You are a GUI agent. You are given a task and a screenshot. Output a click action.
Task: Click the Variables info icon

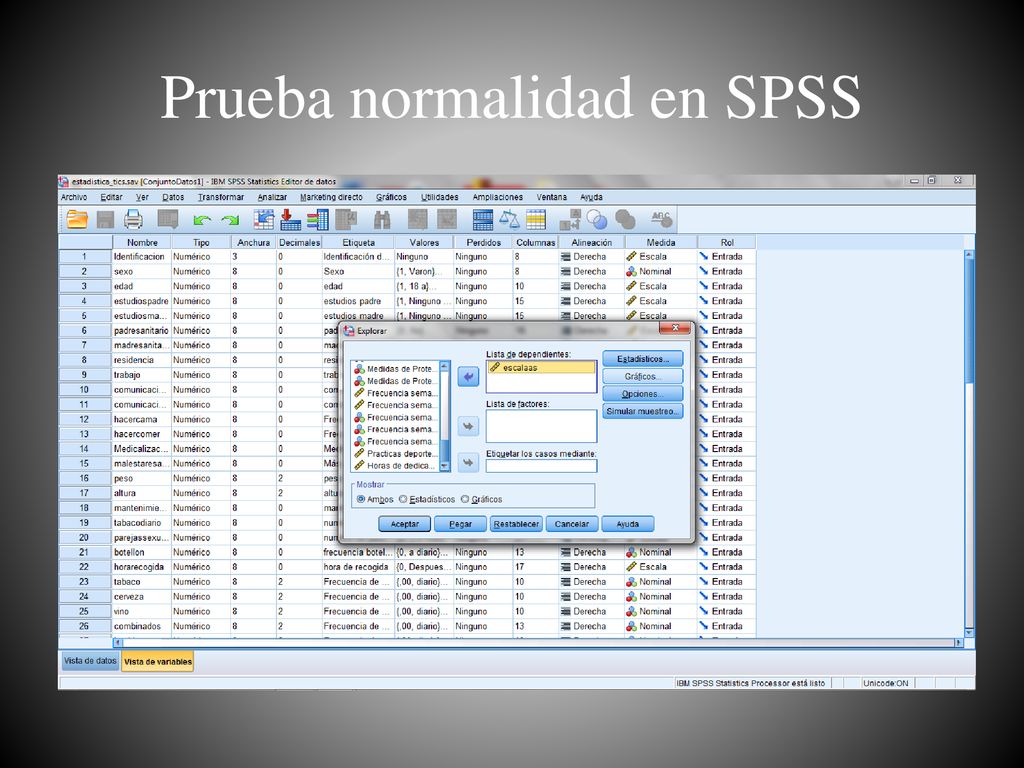point(318,219)
